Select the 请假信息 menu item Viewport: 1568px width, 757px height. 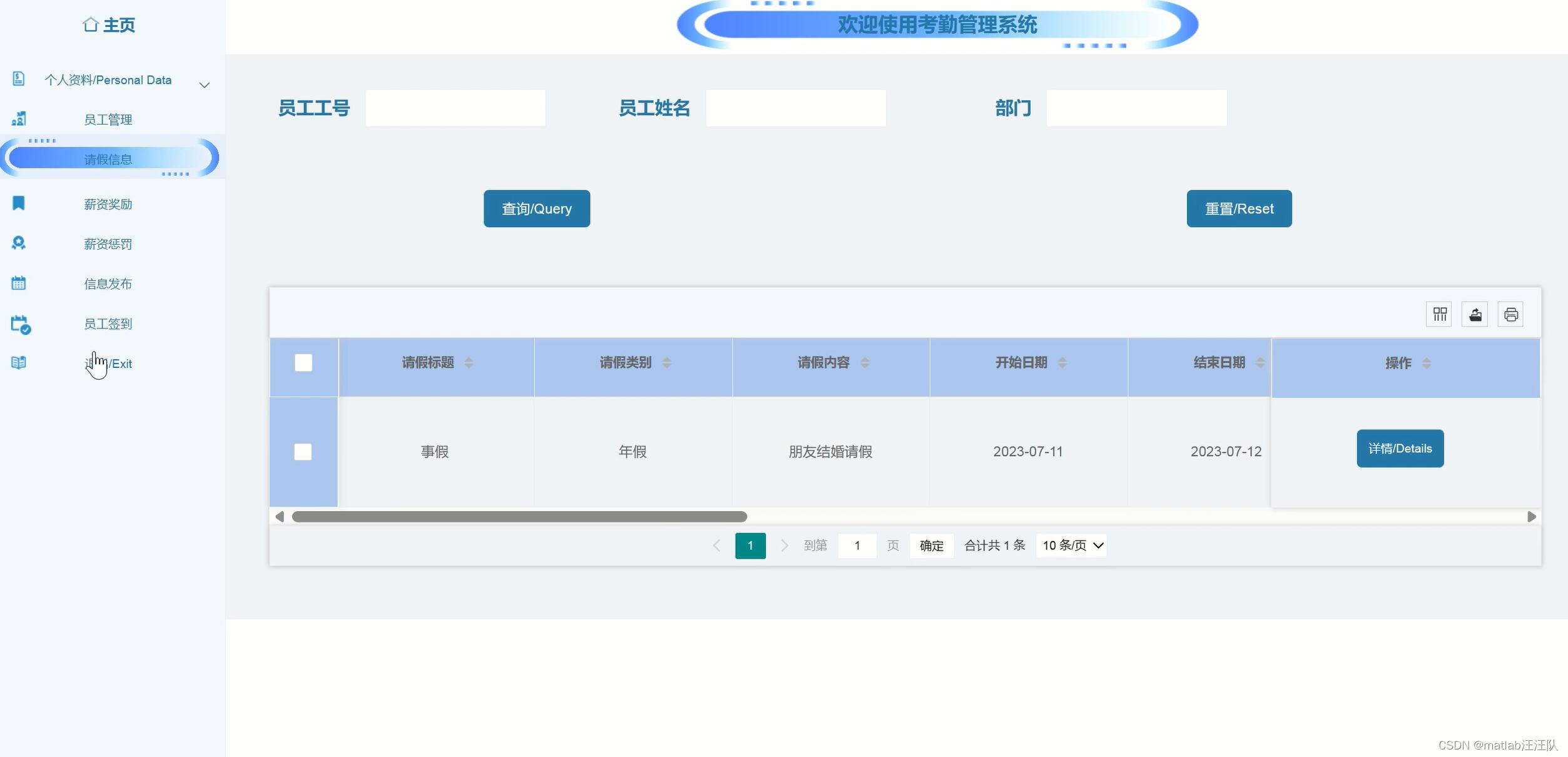tap(108, 160)
